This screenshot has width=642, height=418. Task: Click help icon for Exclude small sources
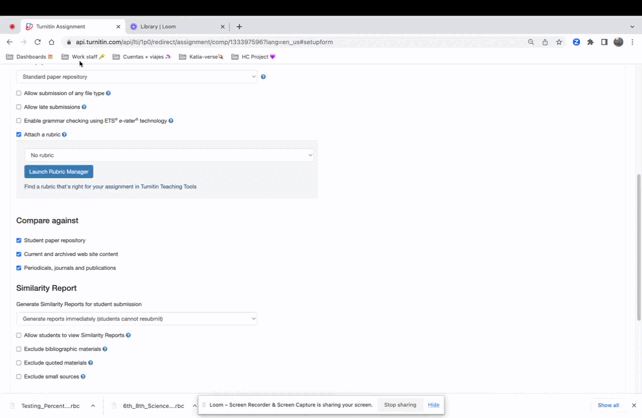click(x=83, y=377)
